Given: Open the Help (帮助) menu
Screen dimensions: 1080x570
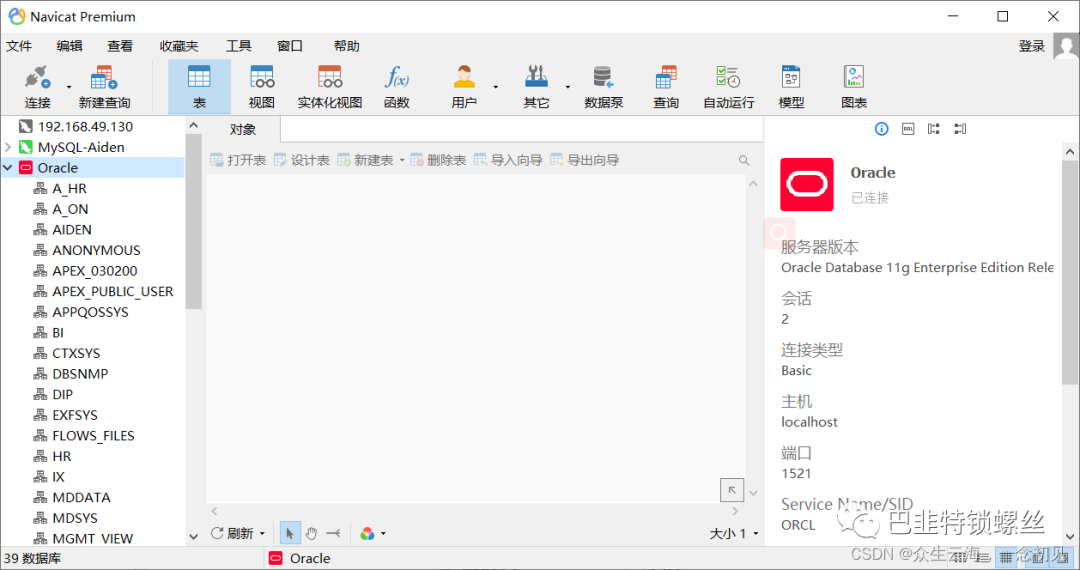Looking at the screenshot, I should click(346, 46).
